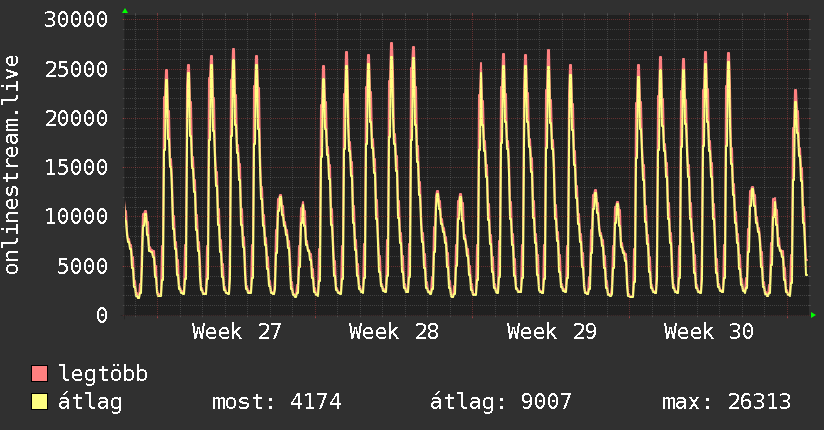Click the yellow átlag legend color swatch
This screenshot has height=430, width=824.
[39, 402]
